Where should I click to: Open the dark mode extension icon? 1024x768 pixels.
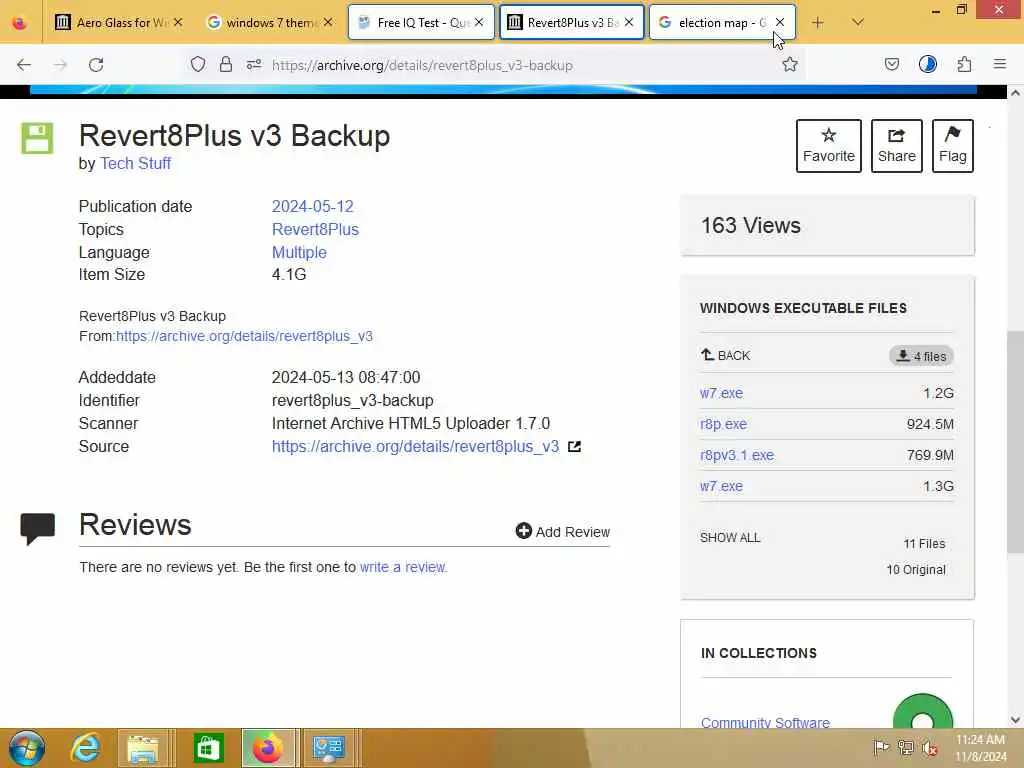point(927,64)
